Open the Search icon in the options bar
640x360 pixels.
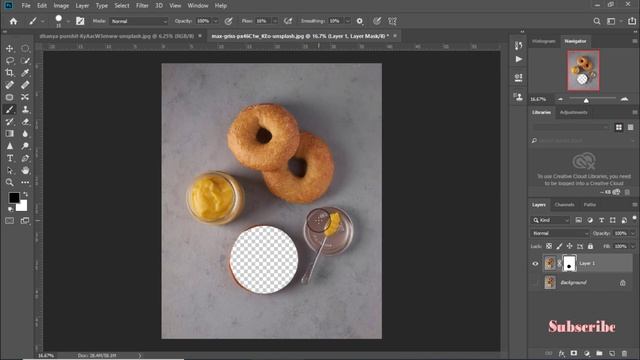[597, 21]
